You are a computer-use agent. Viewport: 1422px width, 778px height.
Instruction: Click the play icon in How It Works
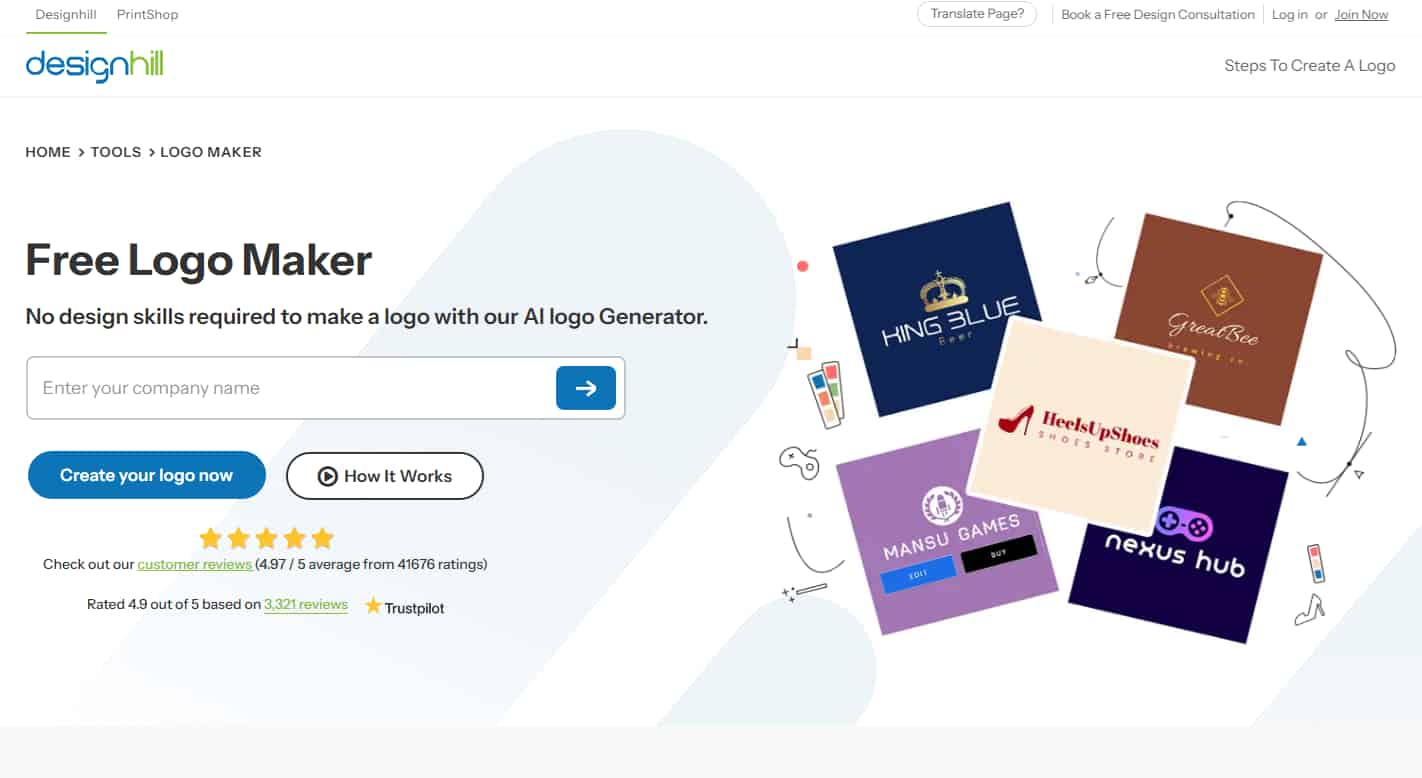[327, 476]
